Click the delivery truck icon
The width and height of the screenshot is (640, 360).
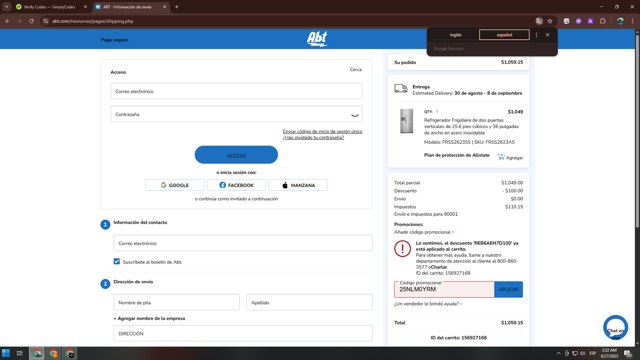(x=401, y=89)
